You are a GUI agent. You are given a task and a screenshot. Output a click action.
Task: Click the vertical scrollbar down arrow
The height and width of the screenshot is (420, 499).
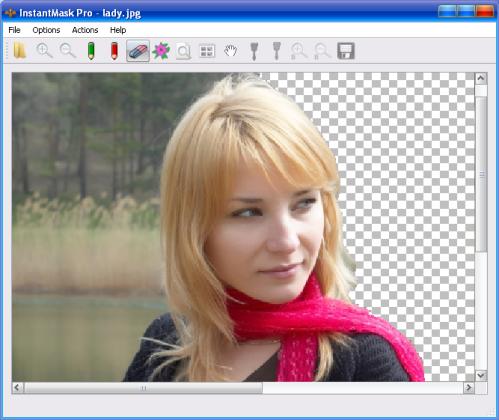pos(481,376)
